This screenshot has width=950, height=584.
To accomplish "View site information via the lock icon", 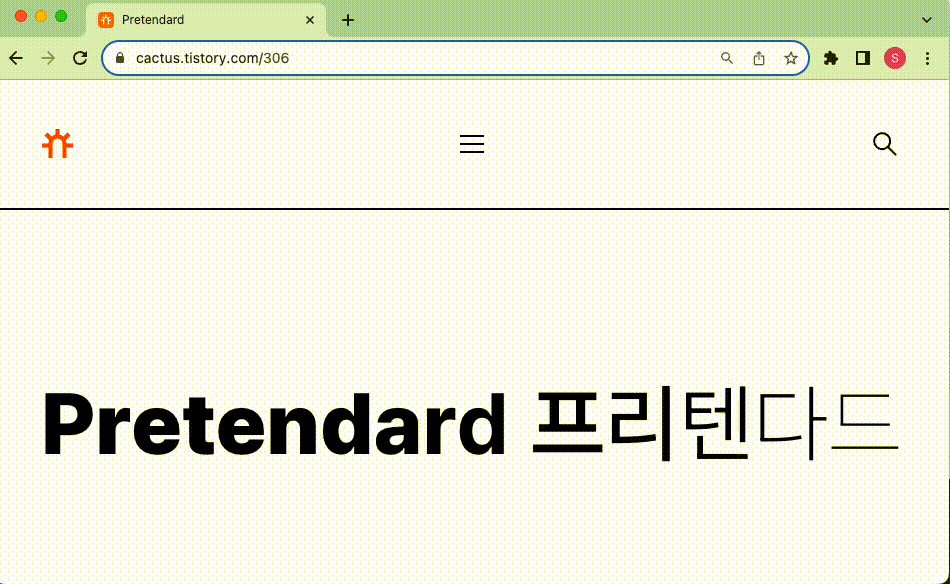I will pos(120,58).
